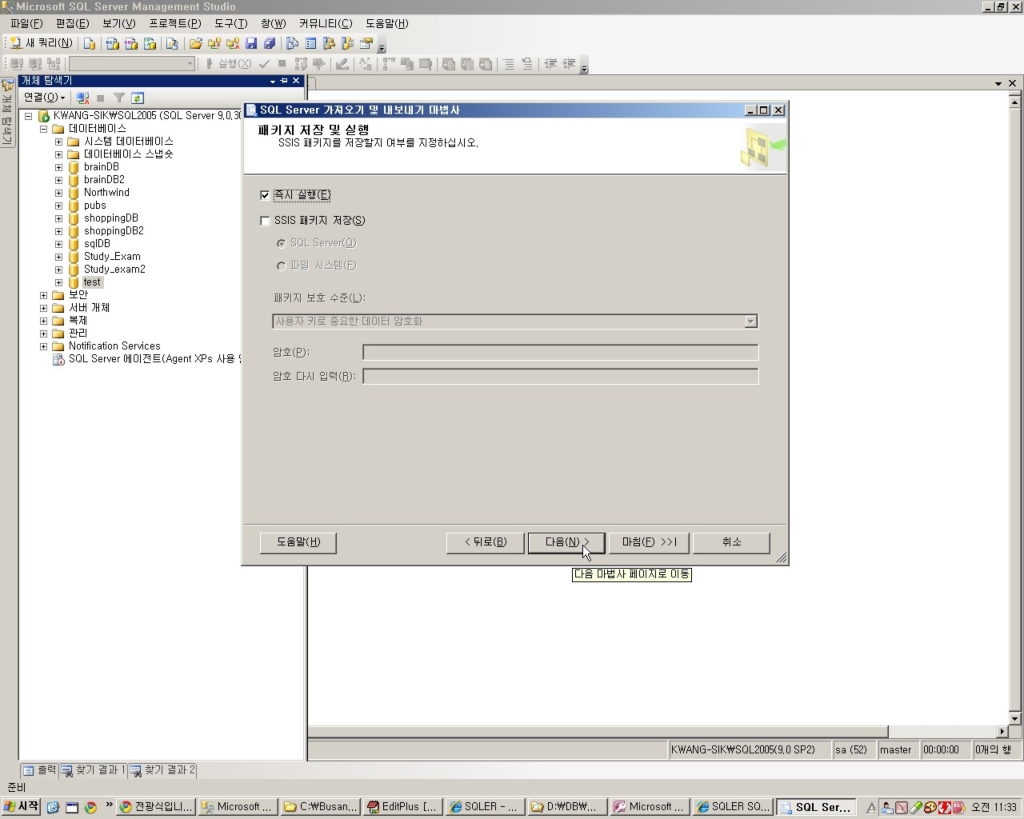Toggle the 즉시 실행 (run immediately) checkbox
Image resolution: width=1024 pixels, height=819 pixels.
click(264, 195)
